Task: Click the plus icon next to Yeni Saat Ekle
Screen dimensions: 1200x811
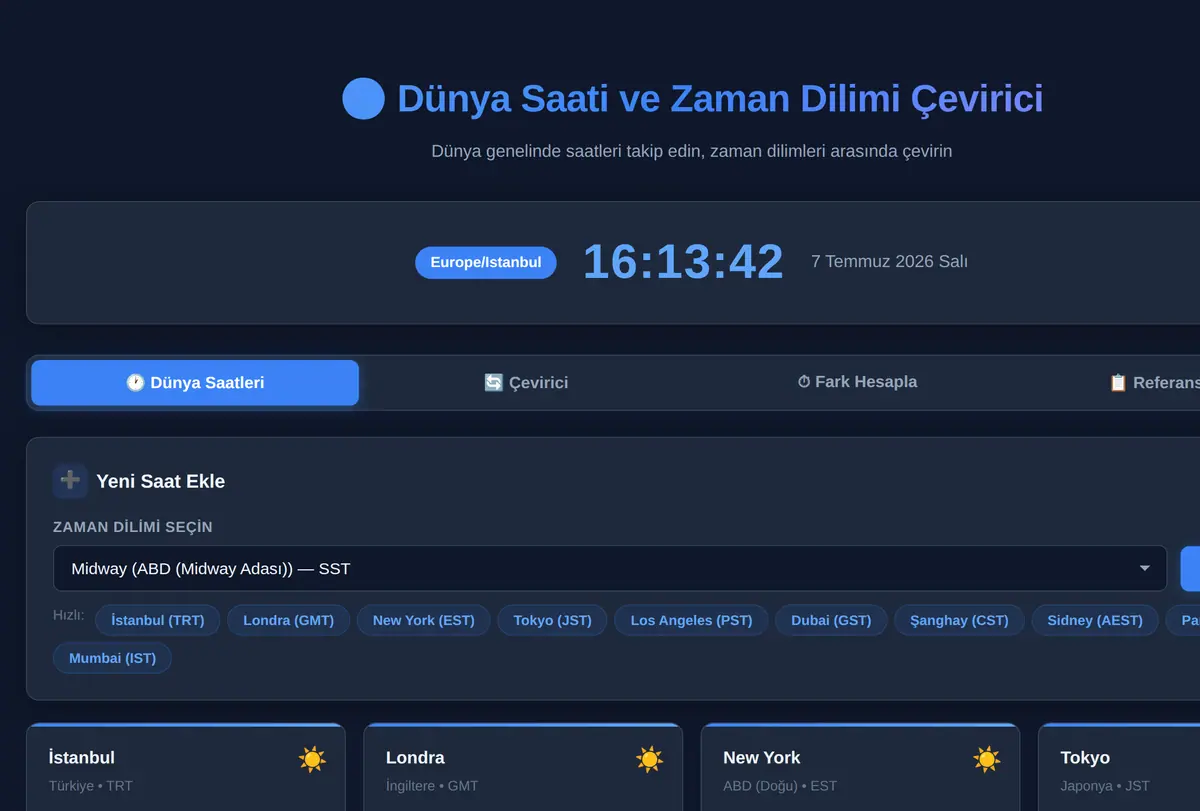Action: point(70,480)
